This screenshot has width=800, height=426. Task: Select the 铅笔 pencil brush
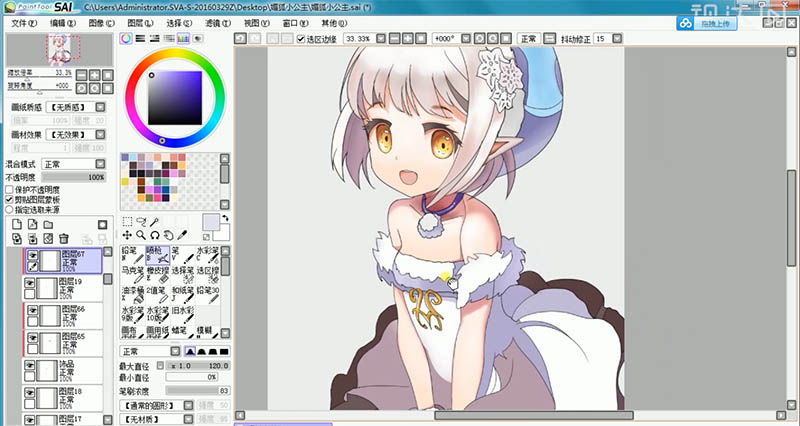(132, 254)
